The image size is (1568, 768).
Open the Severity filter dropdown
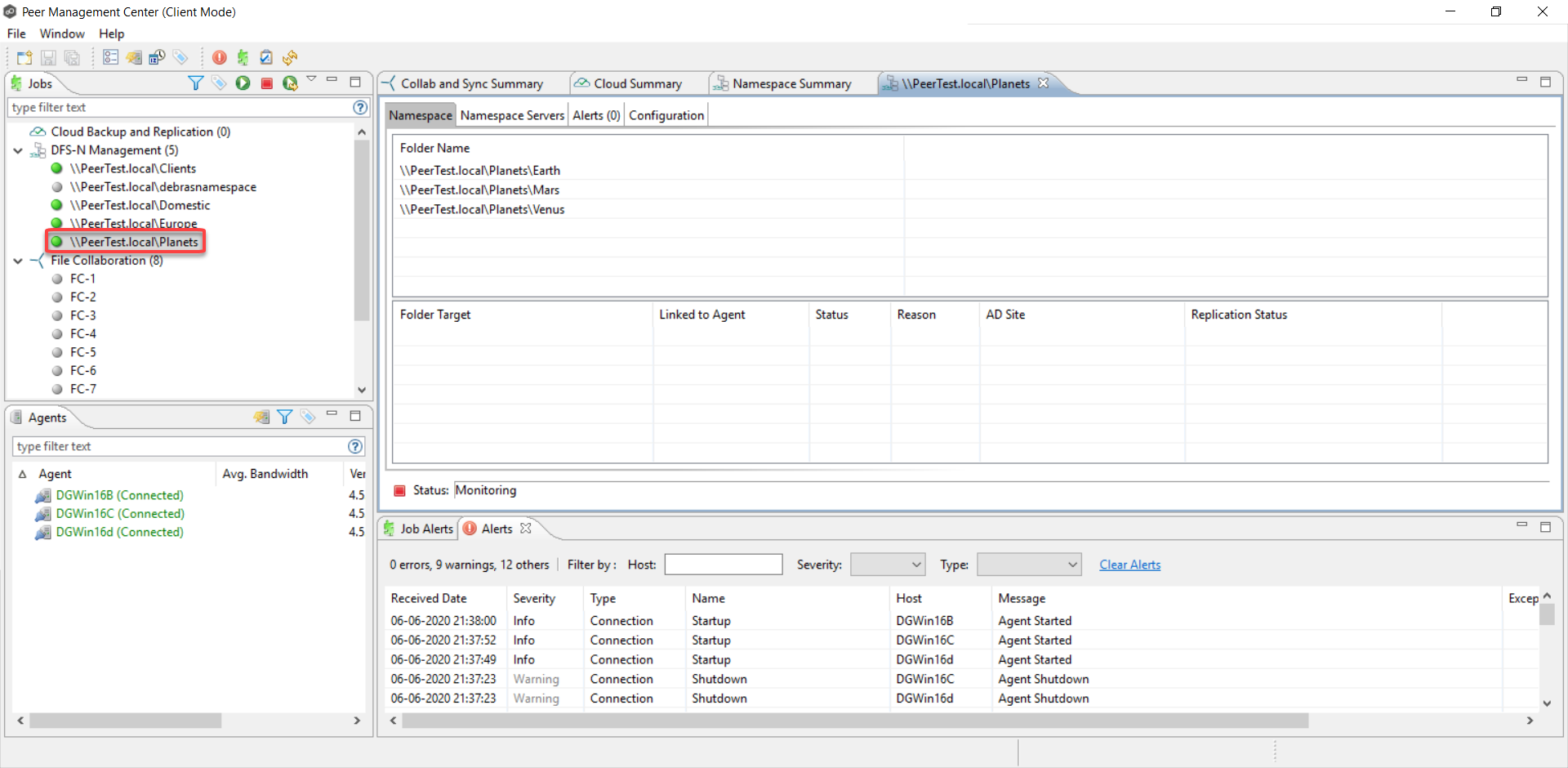coord(888,565)
